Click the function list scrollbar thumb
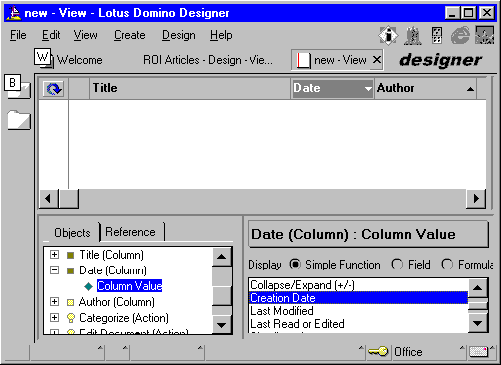 point(478,305)
